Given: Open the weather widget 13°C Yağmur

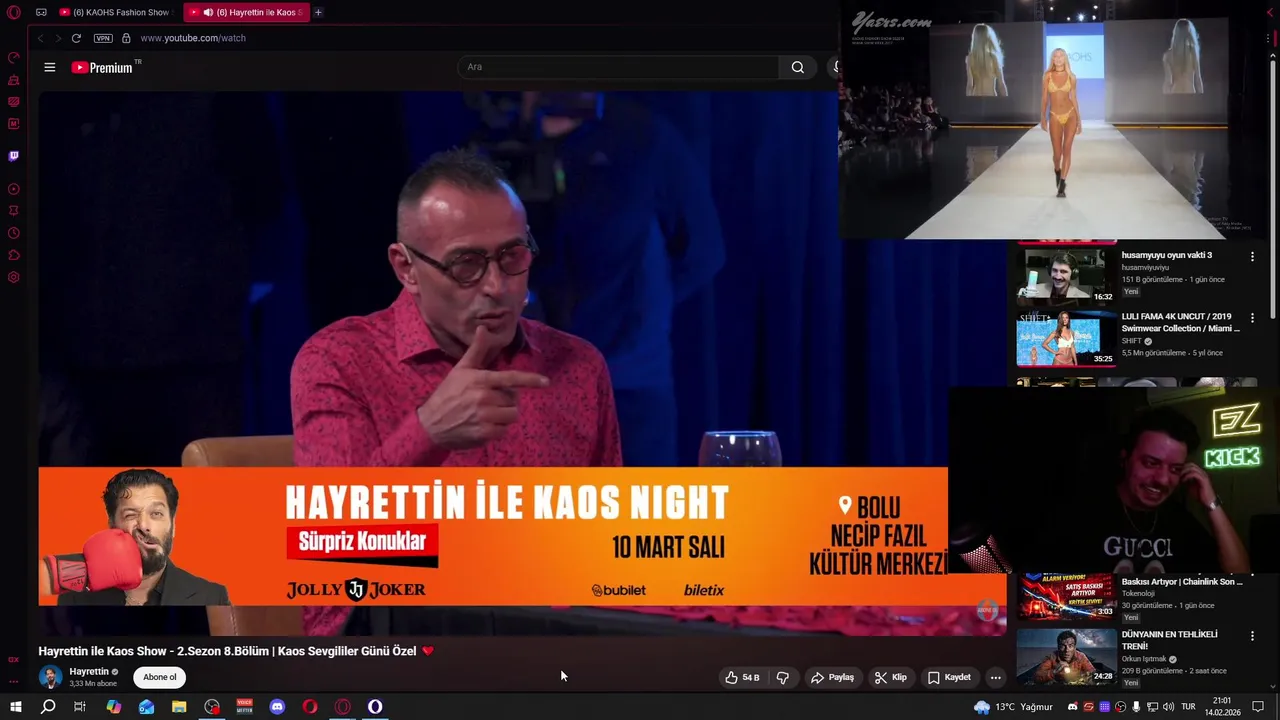Looking at the screenshot, I should pos(1013,707).
